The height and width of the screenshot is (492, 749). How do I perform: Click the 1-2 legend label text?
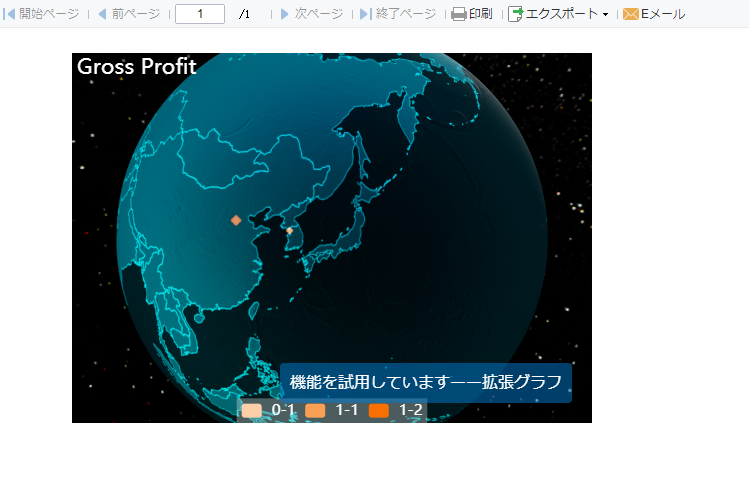[411, 410]
